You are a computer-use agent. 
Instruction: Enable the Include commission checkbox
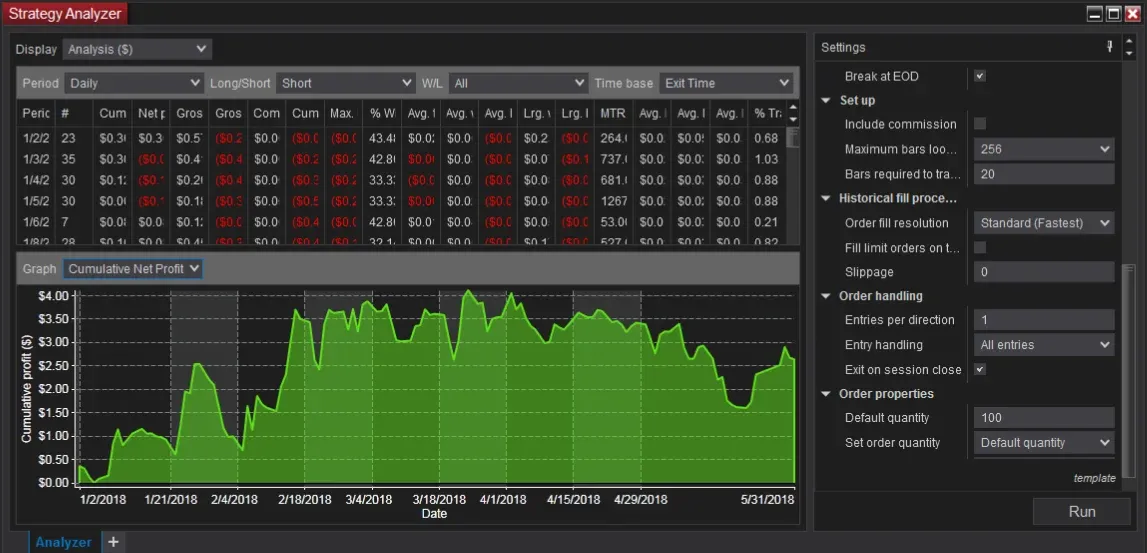point(979,124)
